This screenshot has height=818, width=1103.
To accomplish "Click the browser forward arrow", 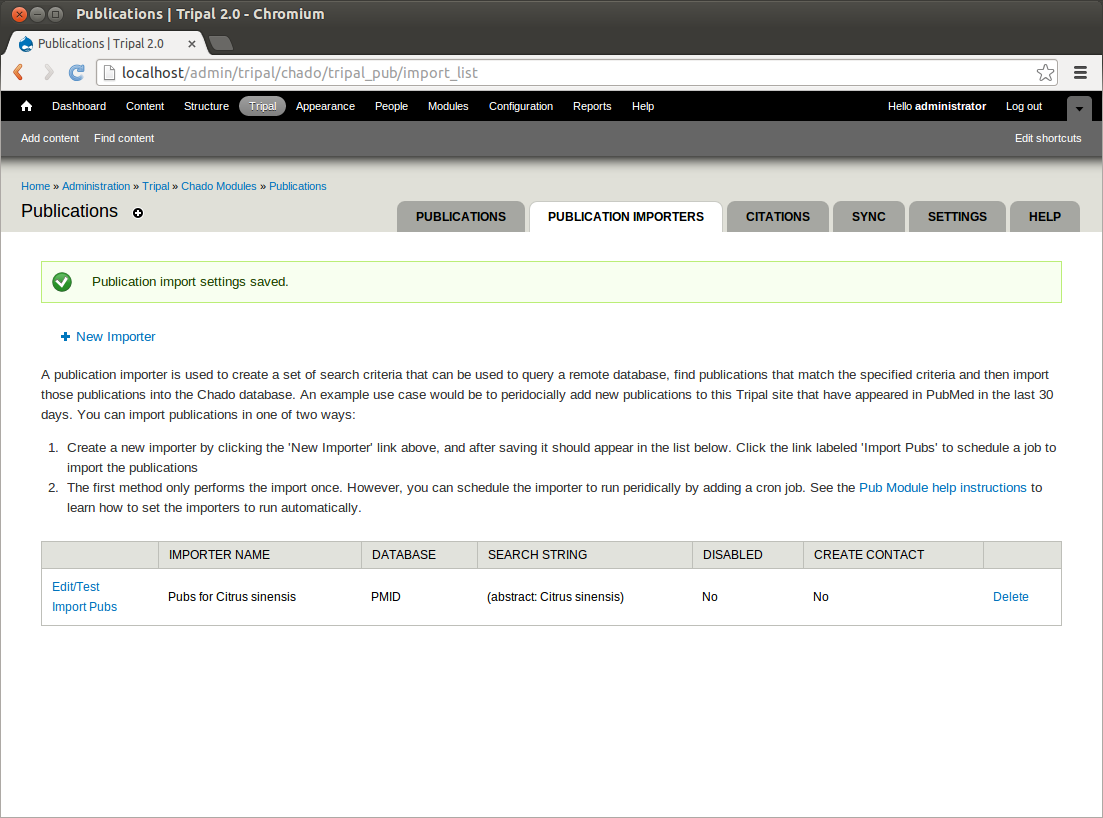I will (47, 72).
